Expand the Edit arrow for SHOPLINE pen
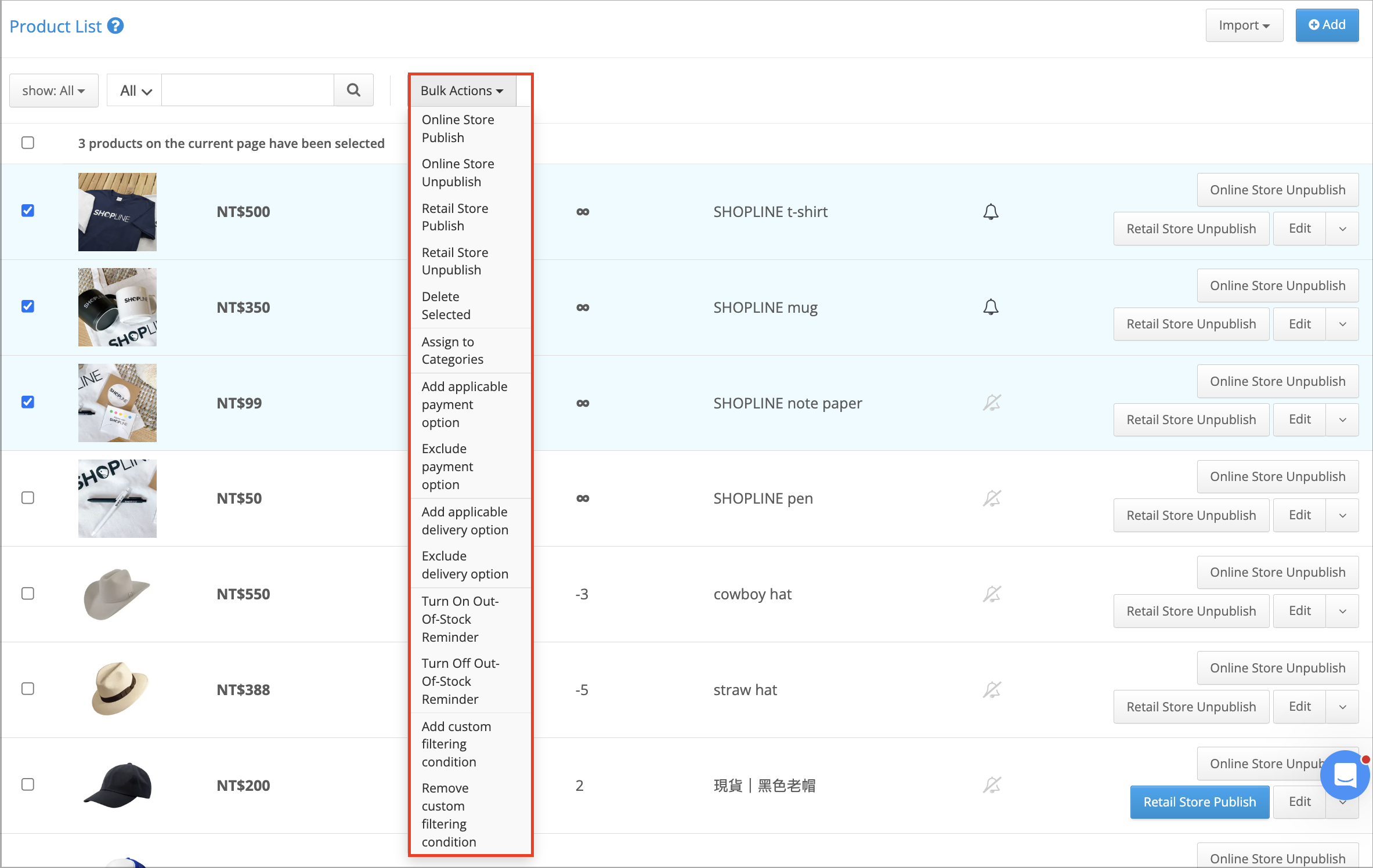1373x868 pixels. [x=1342, y=515]
